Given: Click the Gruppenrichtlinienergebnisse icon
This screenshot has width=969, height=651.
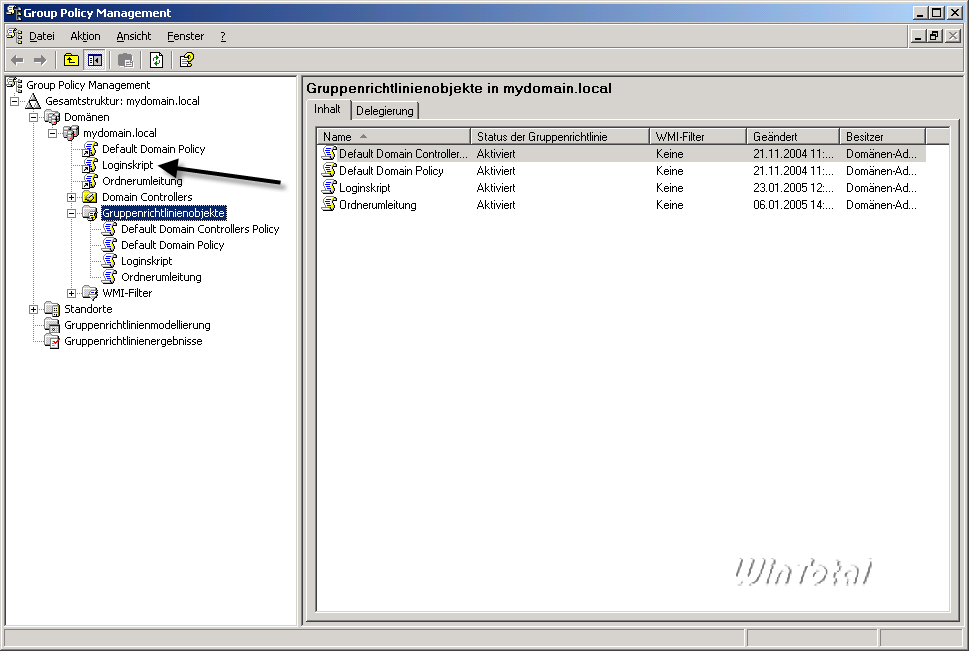Looking at the screenshot, I should point(53,341).
